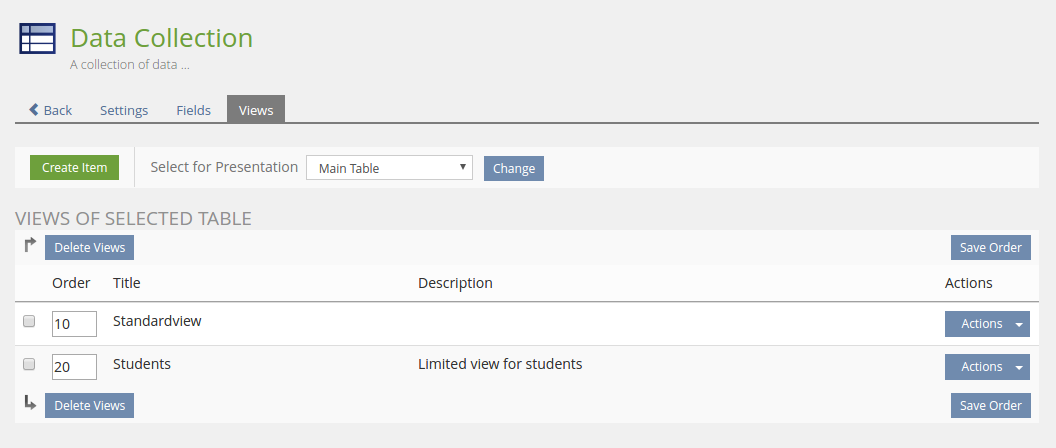Click the Data Collection table icon
The image size is (1056, 448).
tap(38, 39)
